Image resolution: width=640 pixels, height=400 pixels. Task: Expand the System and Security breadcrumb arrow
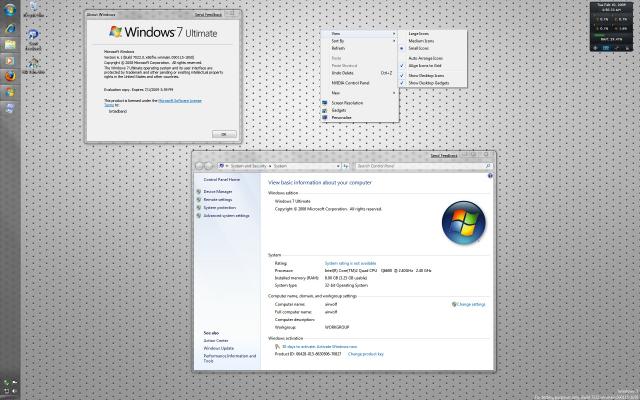270,166
